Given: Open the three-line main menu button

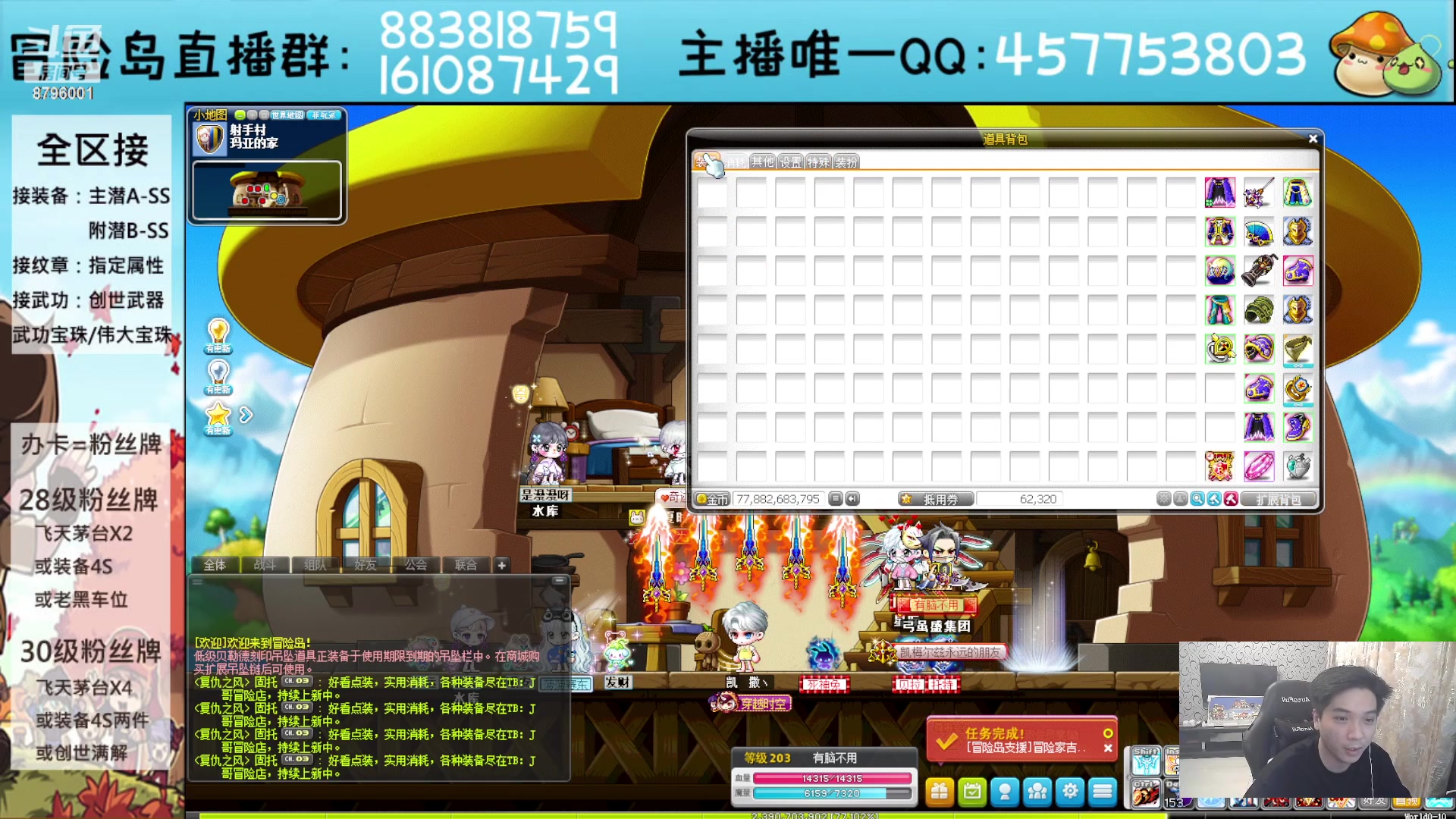Looking at the screenshot, I should tap(1103, 792).
